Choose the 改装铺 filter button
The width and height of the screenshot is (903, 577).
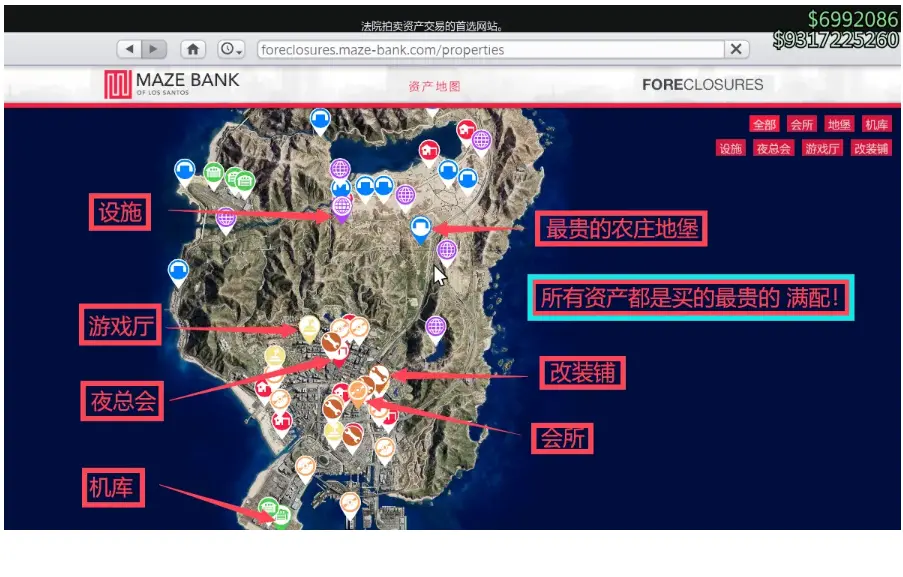[871, 149]
